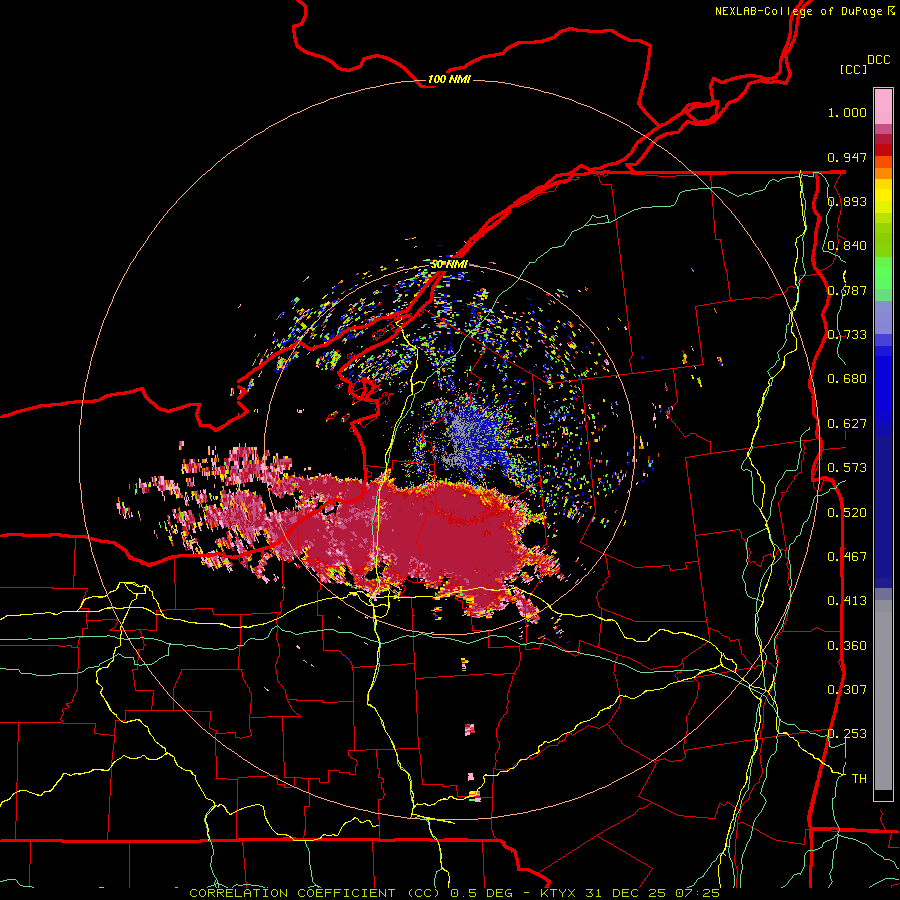Click the gray low-correlation cluster at radar center
Screen dimensions: 900x900
[459, 439]
